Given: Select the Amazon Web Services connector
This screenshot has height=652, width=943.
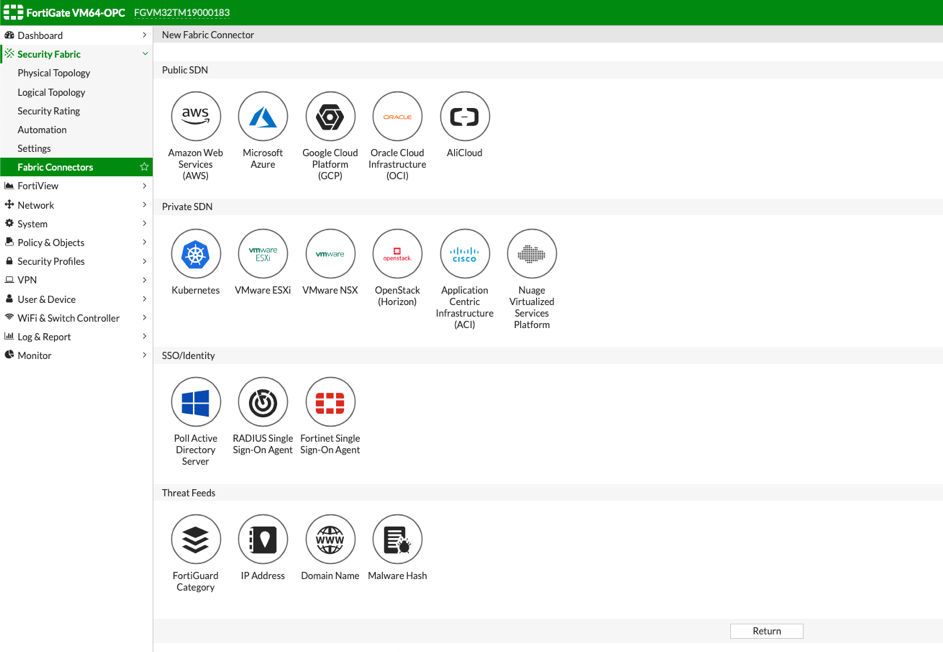Looking at the screenshot, I should tap(195, 115).
